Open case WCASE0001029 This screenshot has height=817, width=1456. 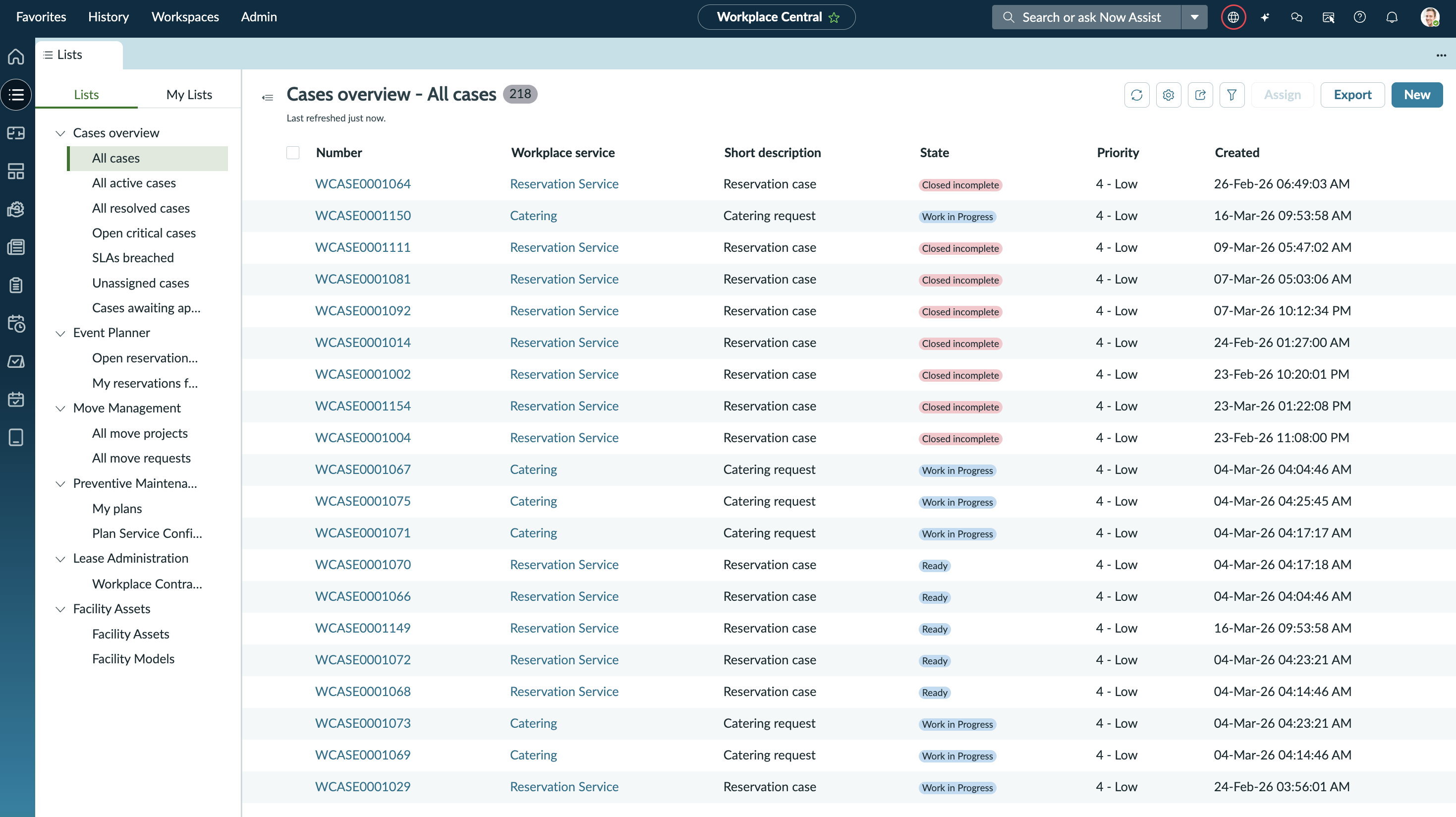pyautogui.click(x=363, y=786)
